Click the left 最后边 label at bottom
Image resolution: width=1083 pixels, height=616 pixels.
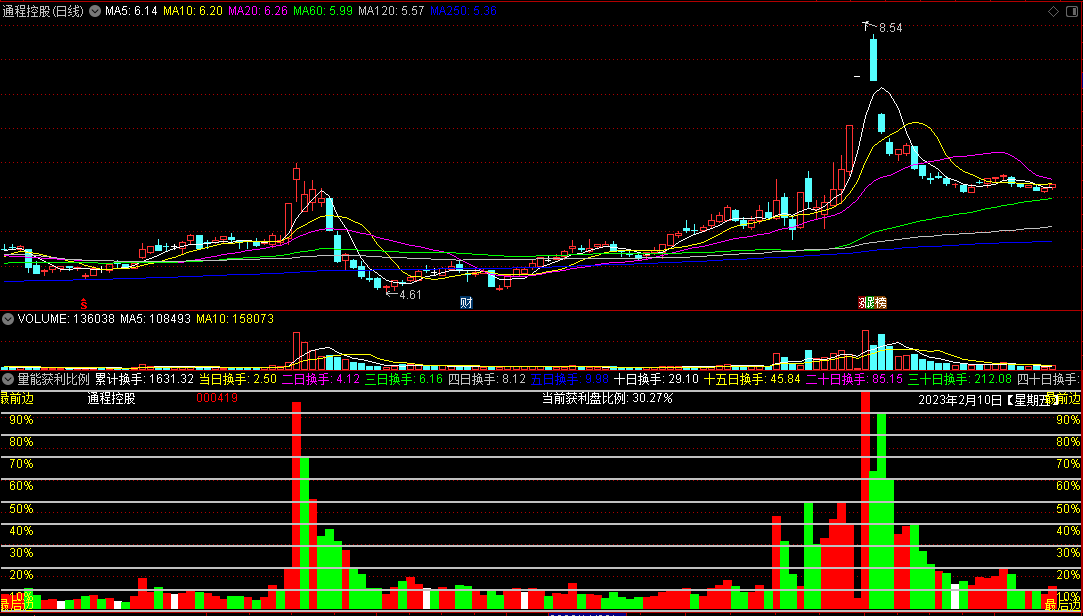coord(17,606)
